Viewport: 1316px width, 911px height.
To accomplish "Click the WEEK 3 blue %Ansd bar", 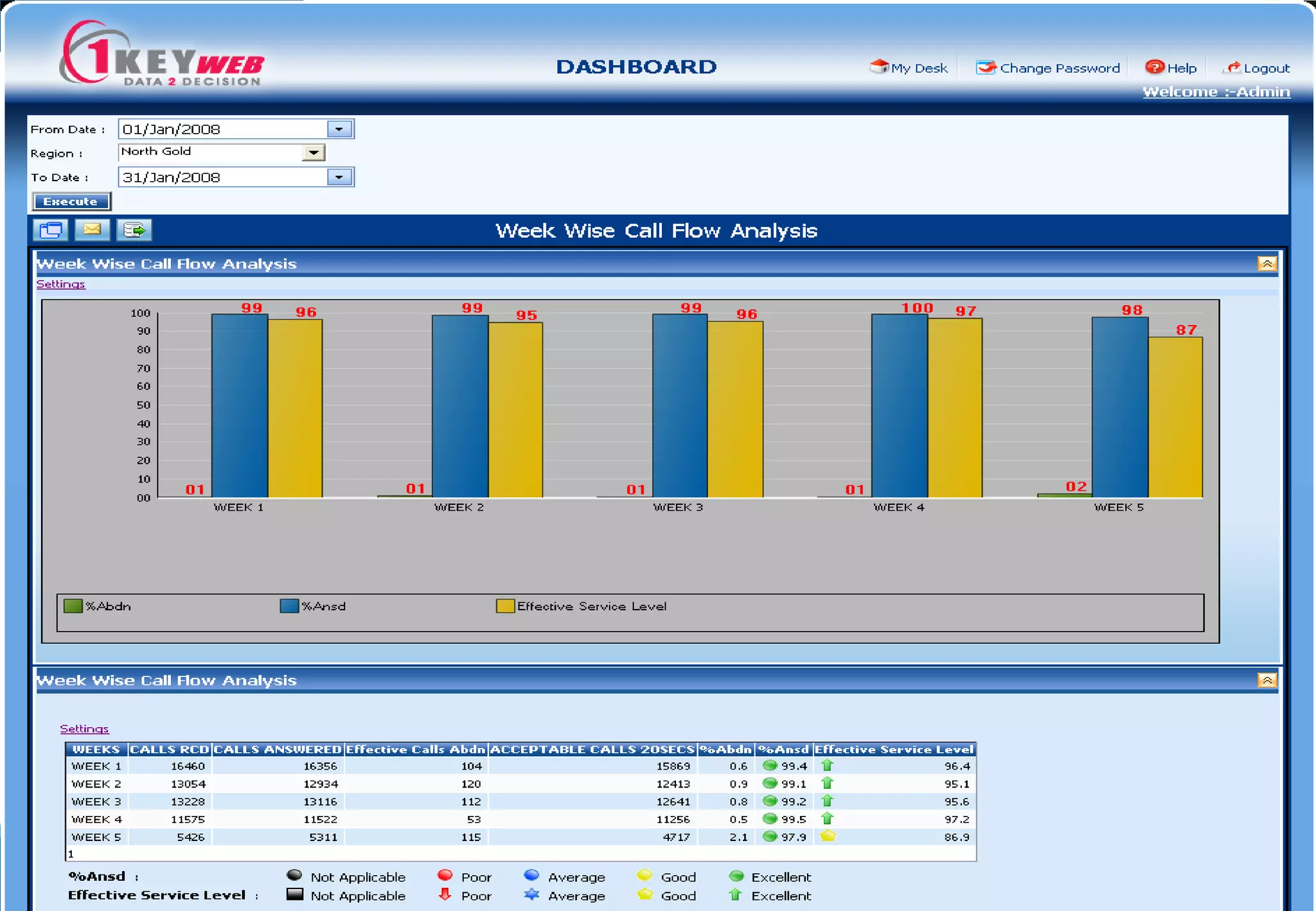I will (680, 405).
